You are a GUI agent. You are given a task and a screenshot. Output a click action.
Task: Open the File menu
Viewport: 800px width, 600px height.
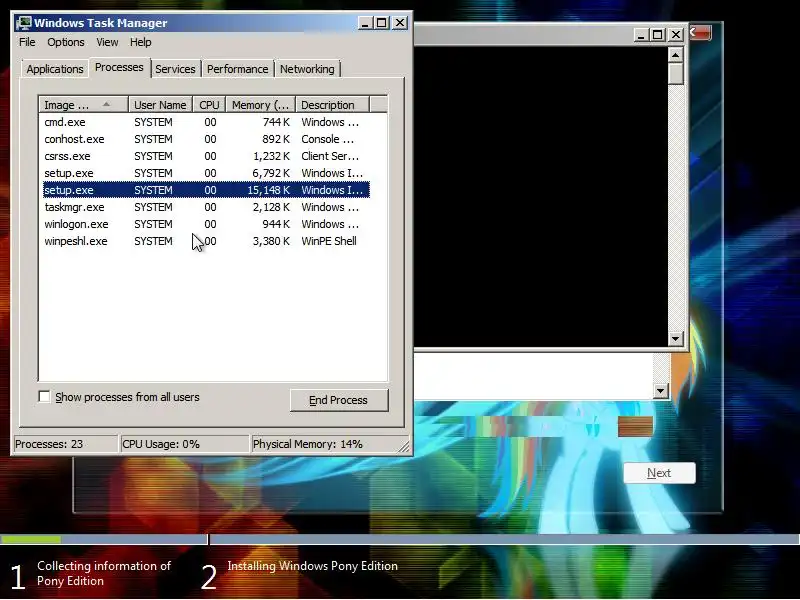pos(27,42)
